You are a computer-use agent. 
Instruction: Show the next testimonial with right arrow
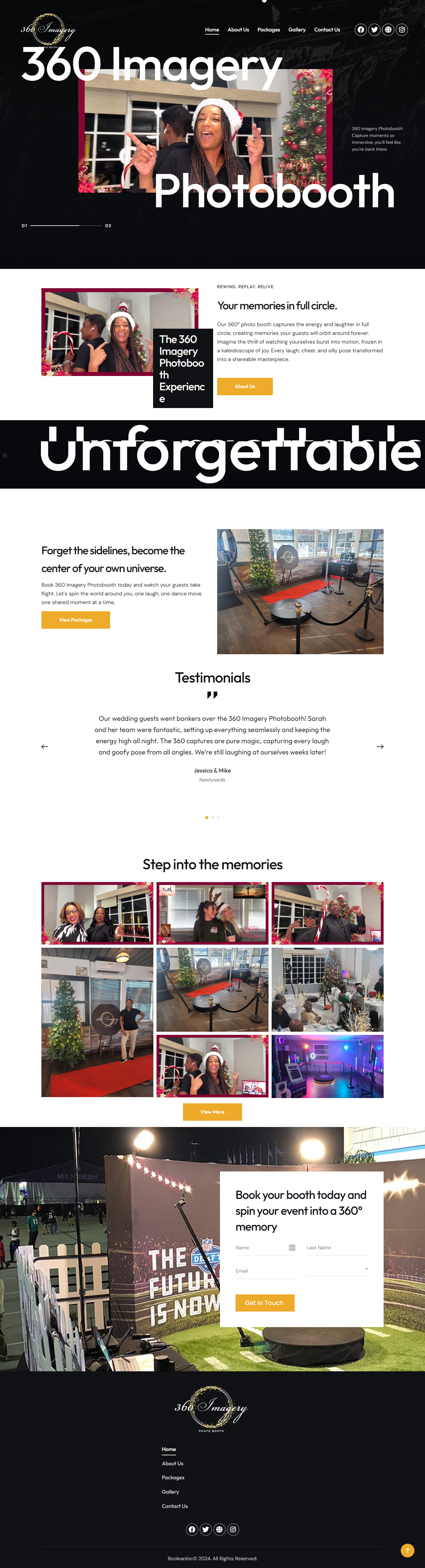(x=380, y=746)
